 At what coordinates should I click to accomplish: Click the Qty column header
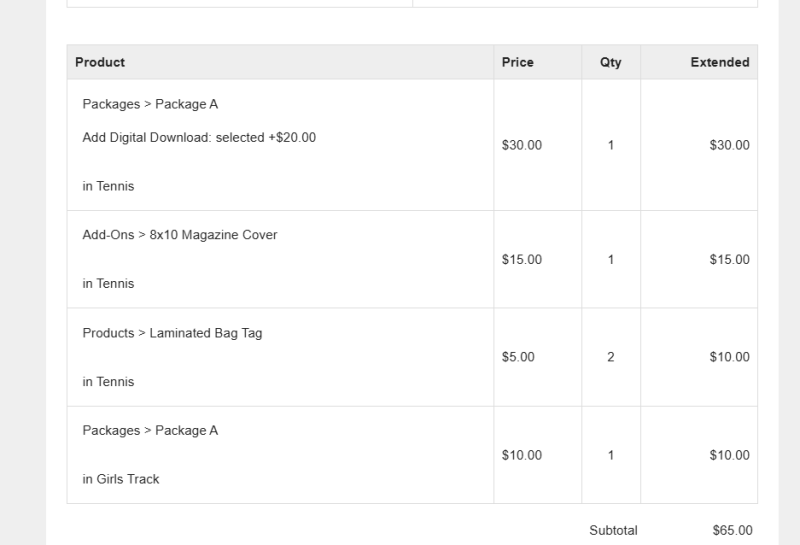tap(610, 62)
